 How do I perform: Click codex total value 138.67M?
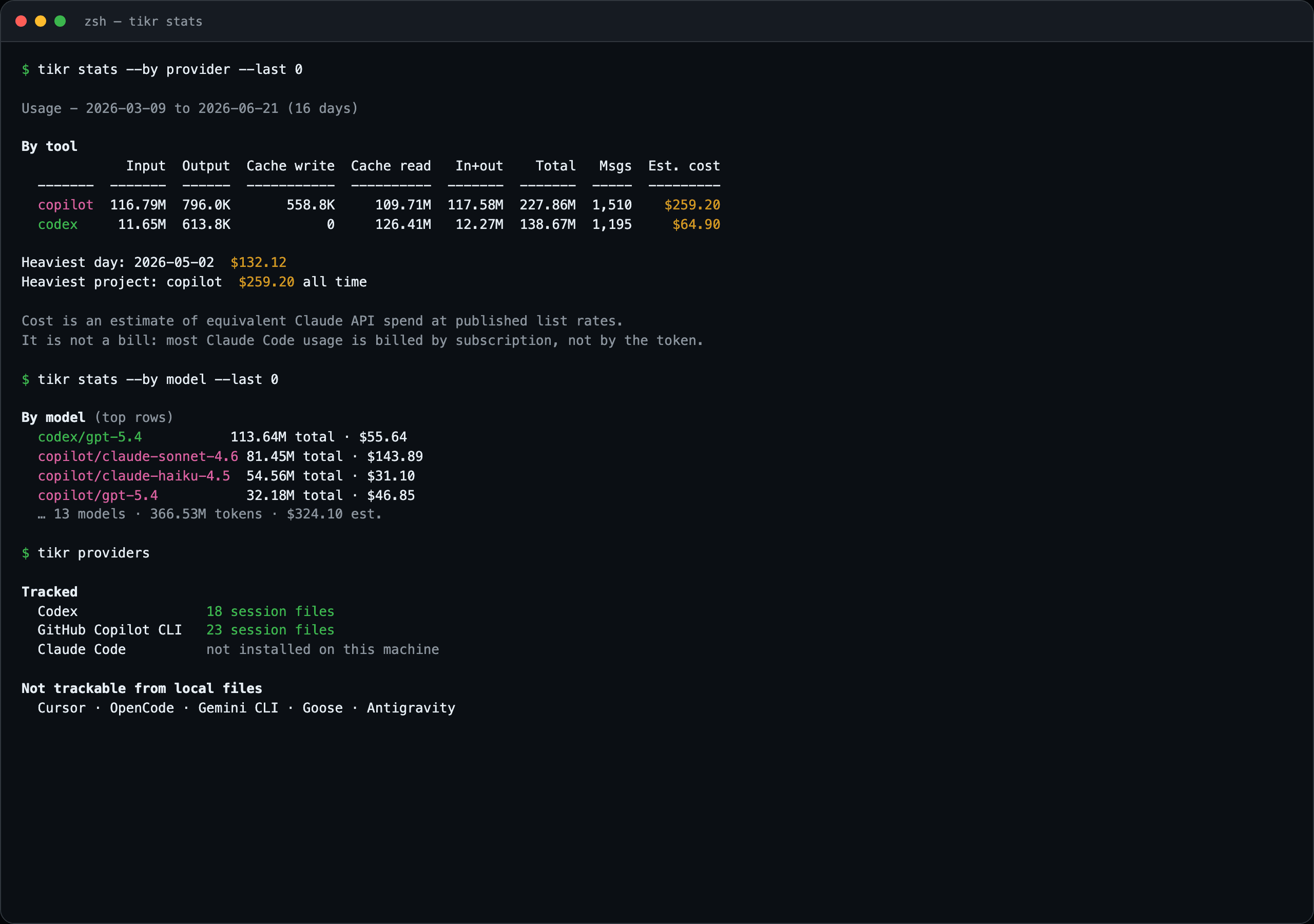click(x=548, y=224)
